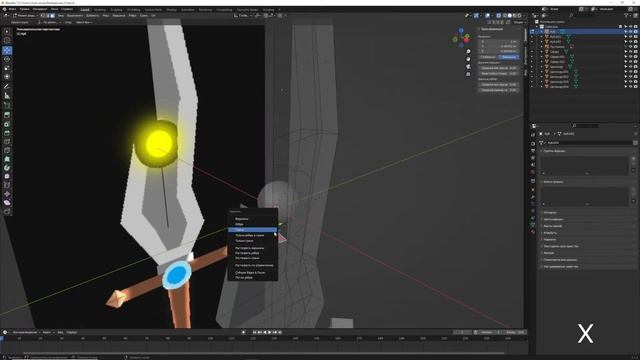Open the Modifiers wrench properties tab
The width and height of the screenshot is (640, 360).
click(533, 197)
